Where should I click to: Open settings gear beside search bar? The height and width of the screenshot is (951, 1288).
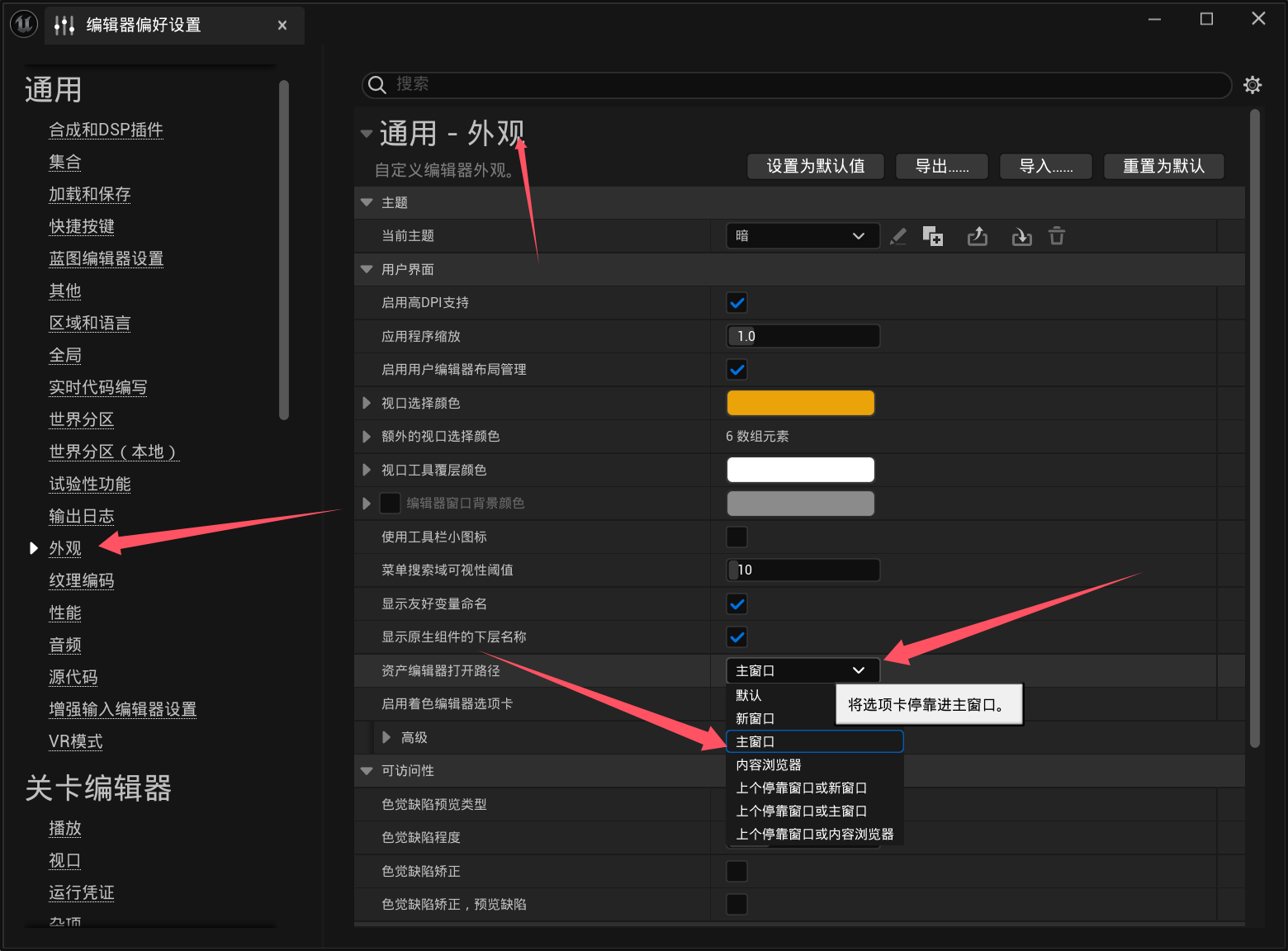click(1252, 85)
